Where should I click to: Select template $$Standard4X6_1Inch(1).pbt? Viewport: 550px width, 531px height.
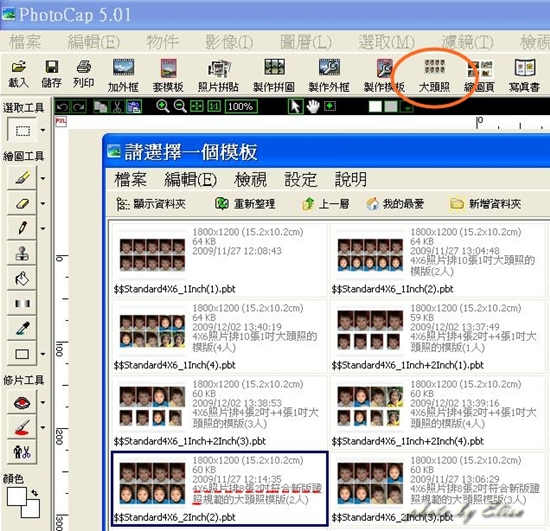point(220,261)
